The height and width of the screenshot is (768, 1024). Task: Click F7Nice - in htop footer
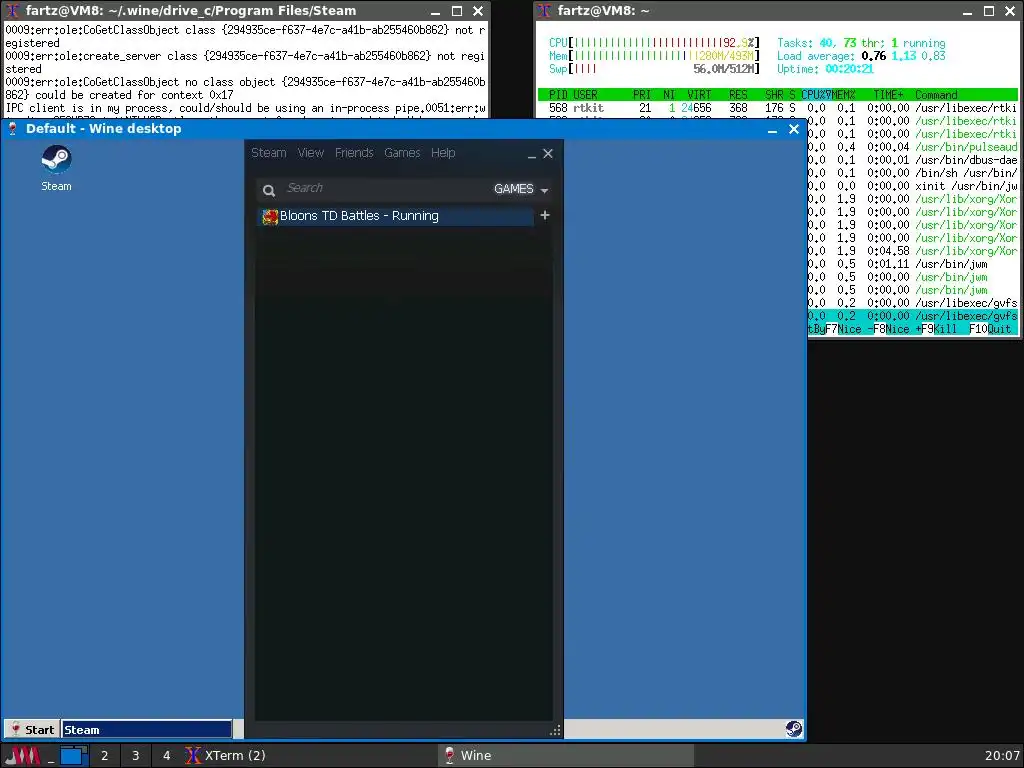[848, 329]
